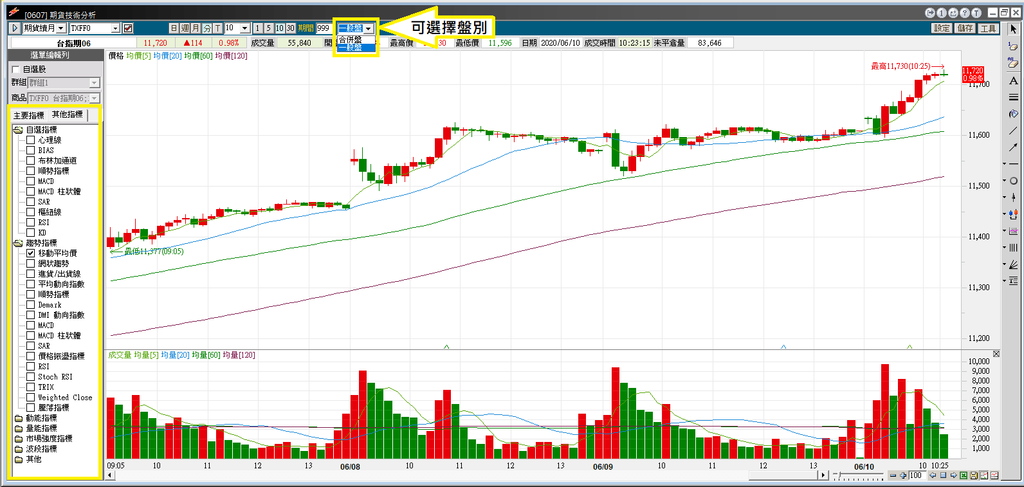Viewport: 1024px width, 487px height.
Task: Open the 一般盤 session dropdown arrow
Action: [x=370, y=28]
